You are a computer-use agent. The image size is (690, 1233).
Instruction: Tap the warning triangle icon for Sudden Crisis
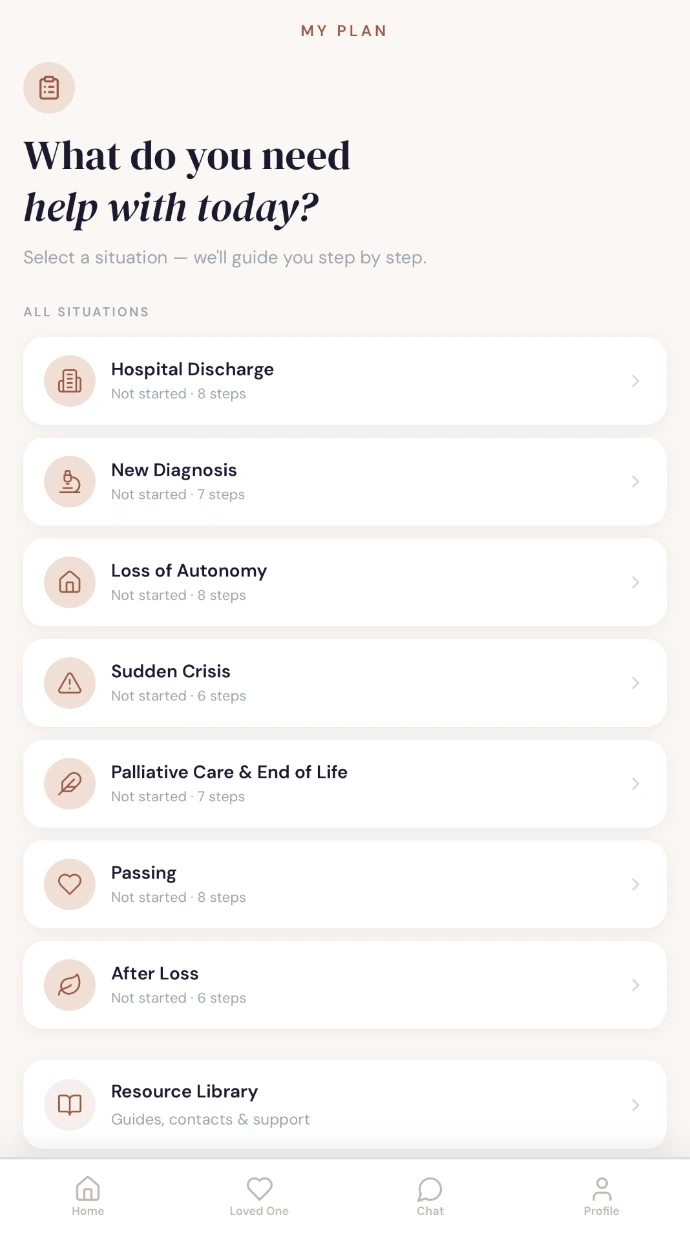coord(70,683)
